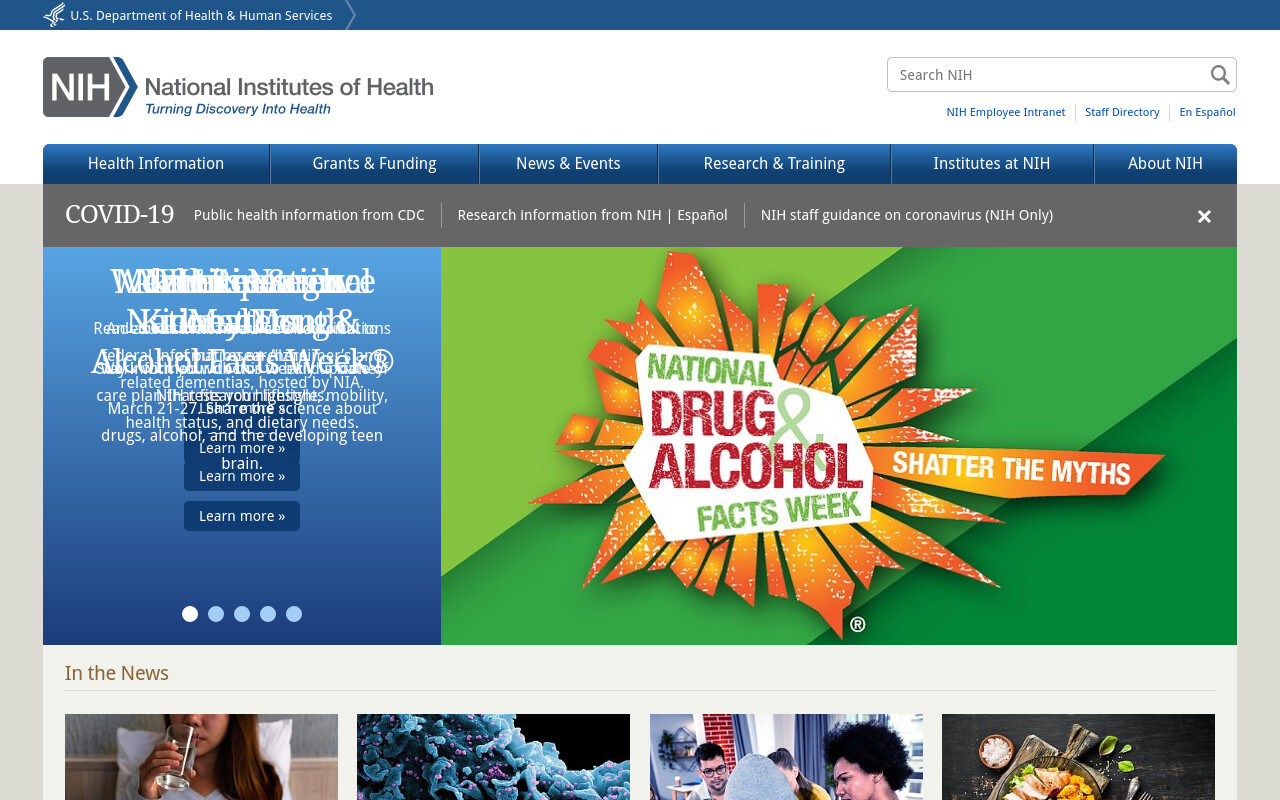Switch to En Español

pyautogui.click(x=1207, y=112)
